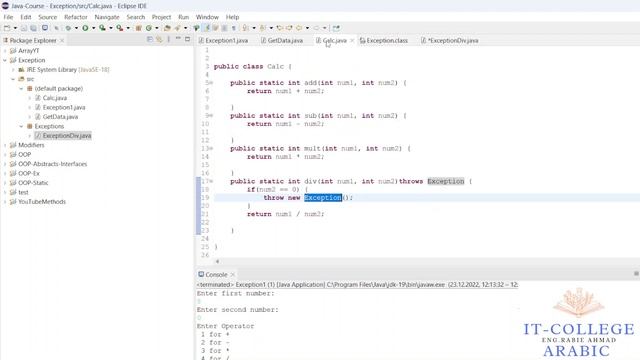Toggle Skip All Breakpoints toolbar icon
The width and height of the screenshot is (640, 360).
56,28
